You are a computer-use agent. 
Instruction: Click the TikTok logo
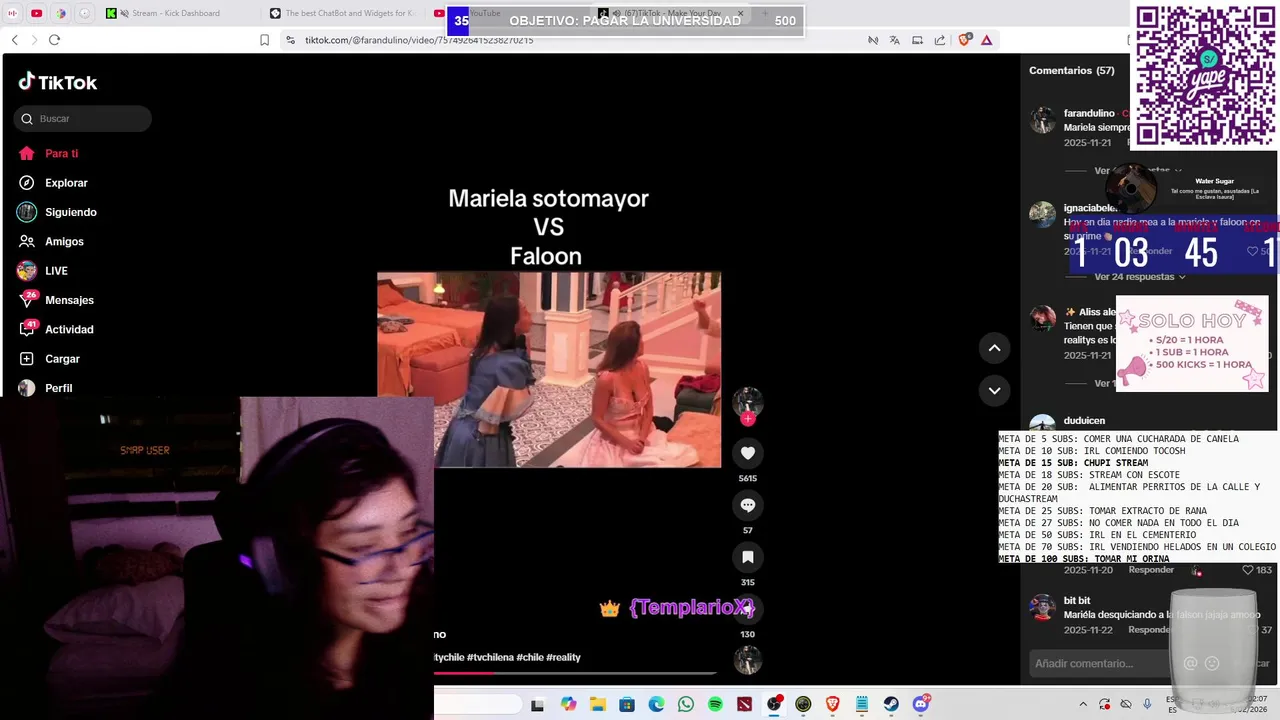(x=58, y=82)
